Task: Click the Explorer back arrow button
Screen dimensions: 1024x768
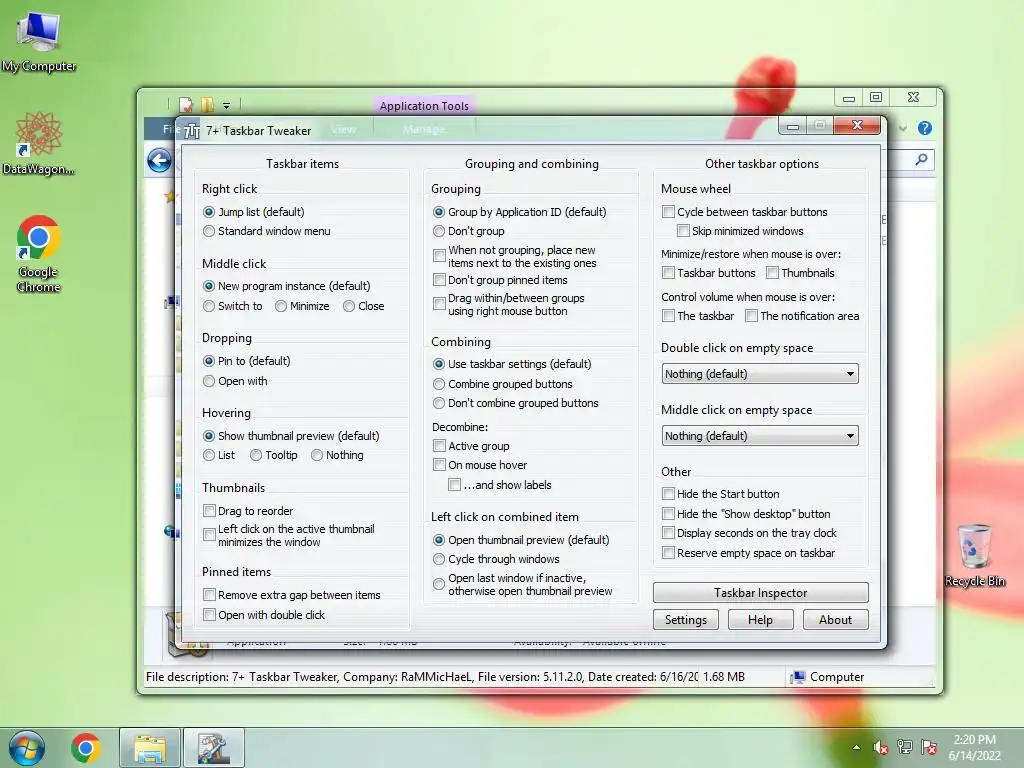Action: click(159, 161)
